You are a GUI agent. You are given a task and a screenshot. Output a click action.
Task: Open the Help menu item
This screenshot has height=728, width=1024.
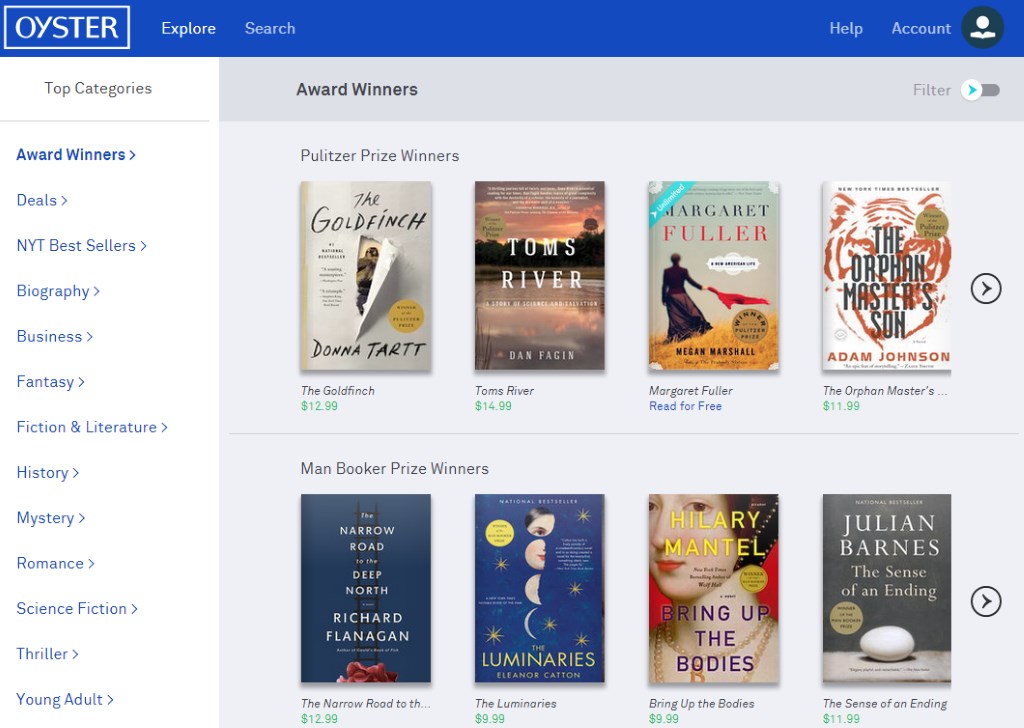846,28
